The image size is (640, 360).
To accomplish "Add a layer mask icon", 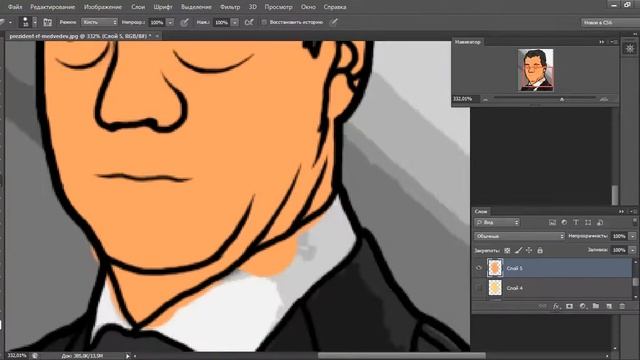I will (569, 306).
